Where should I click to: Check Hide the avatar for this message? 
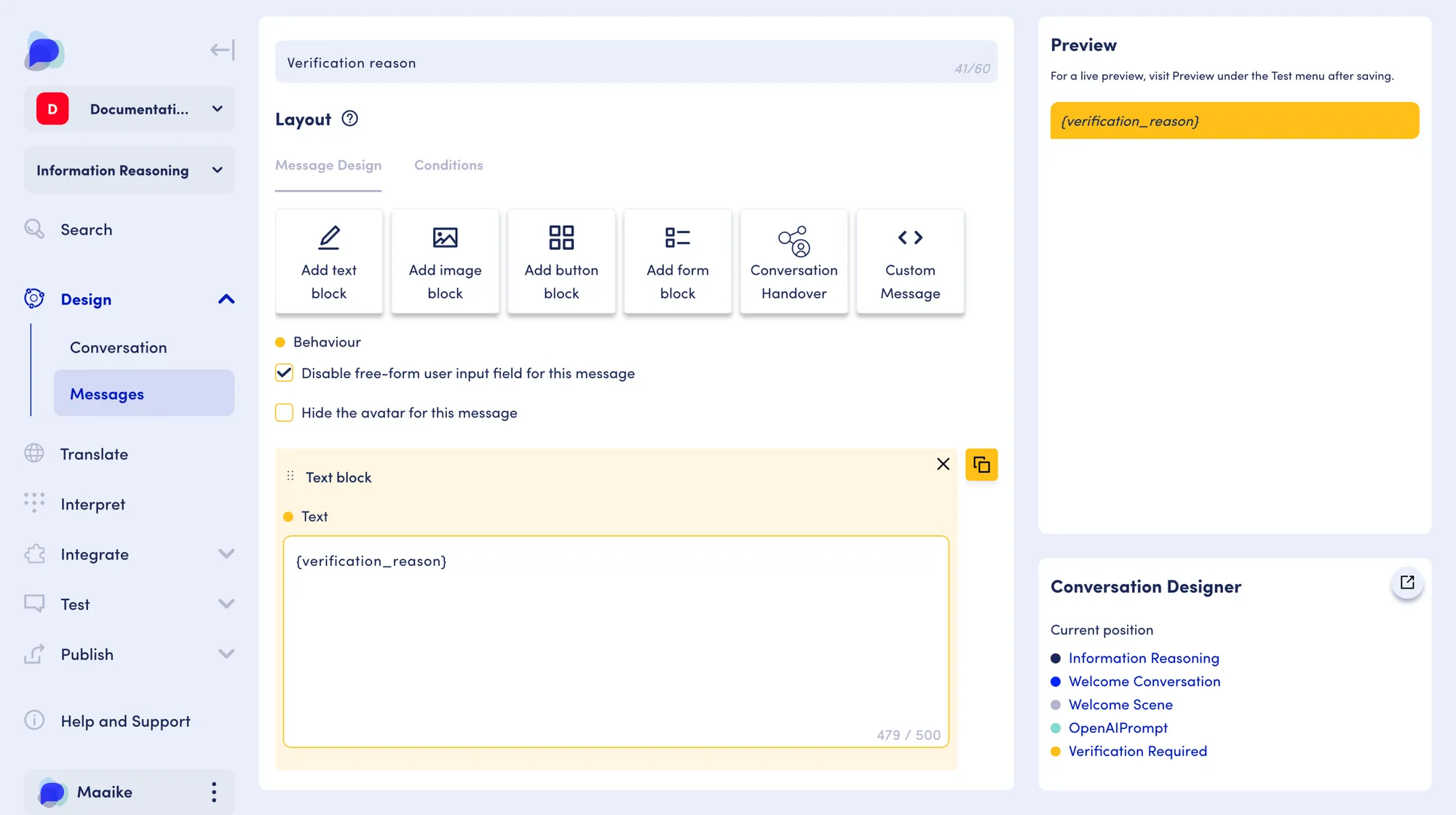point(284,413)
